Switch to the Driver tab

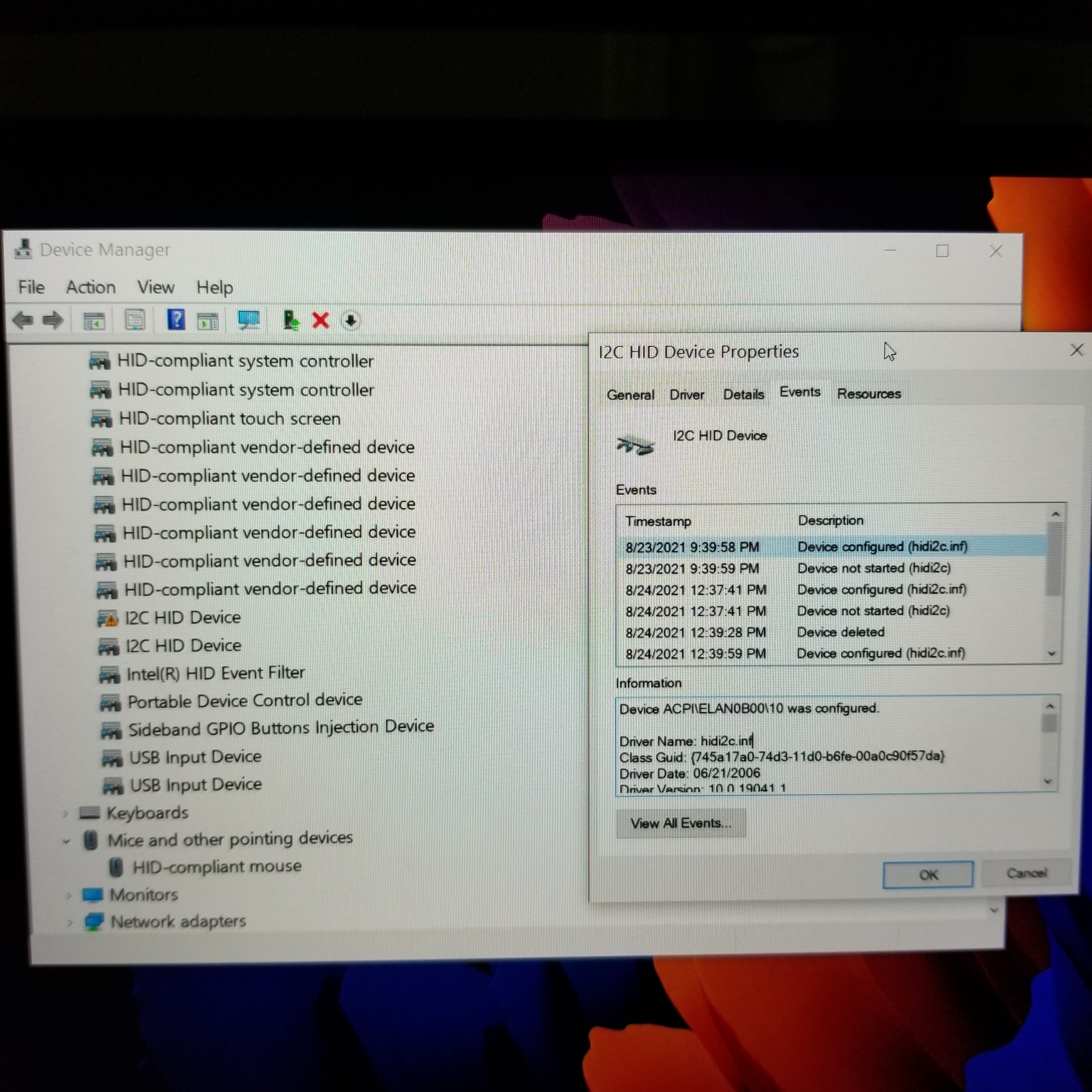(x=686, y=394)
